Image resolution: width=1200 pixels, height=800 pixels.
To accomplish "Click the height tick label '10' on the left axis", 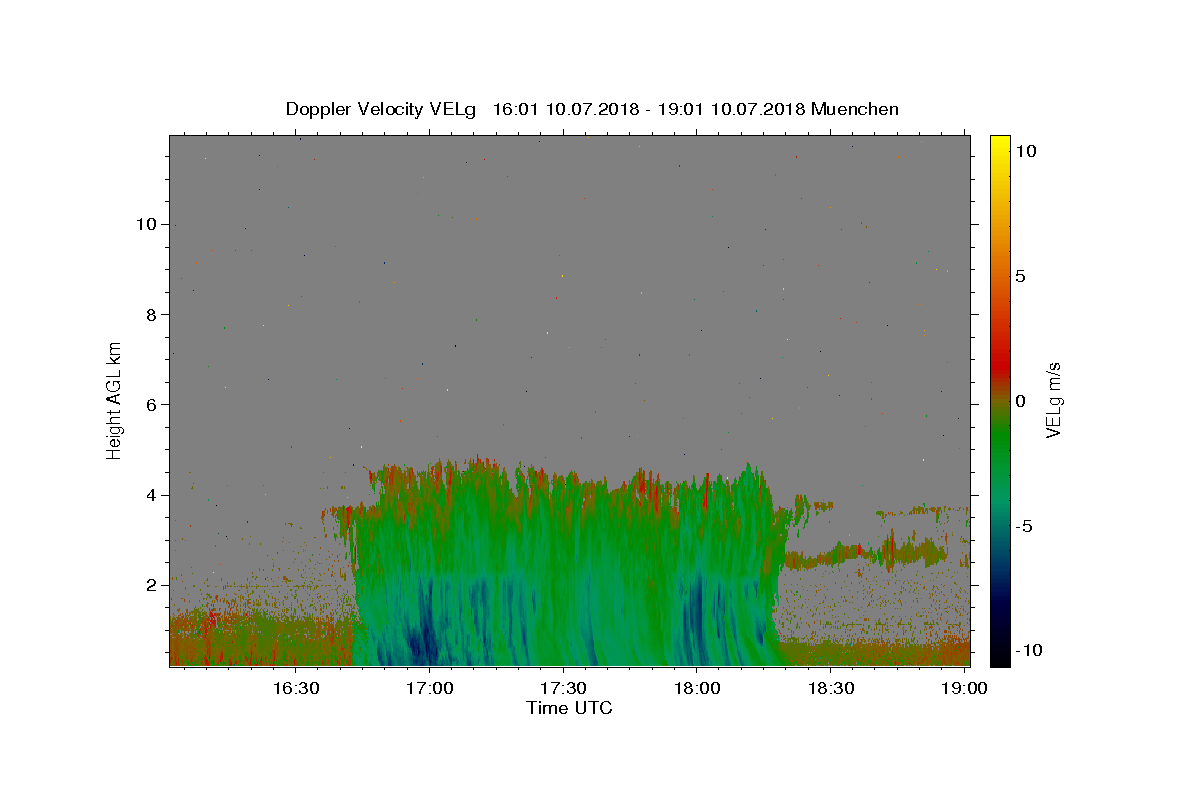I will [147, 224].
